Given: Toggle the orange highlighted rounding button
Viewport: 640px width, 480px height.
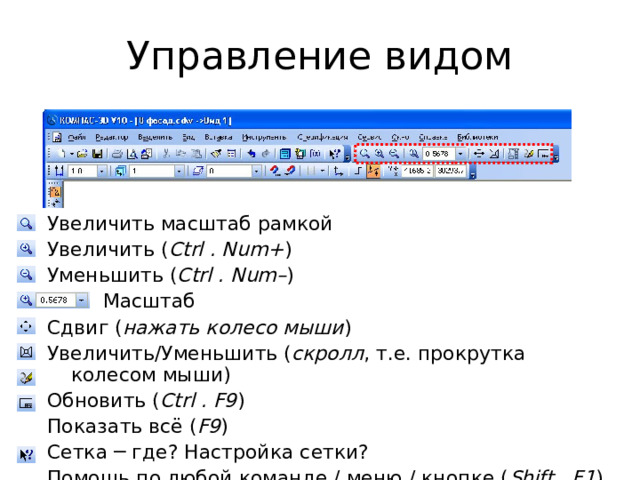Looking at the screenshot, I should click(373, 171).
